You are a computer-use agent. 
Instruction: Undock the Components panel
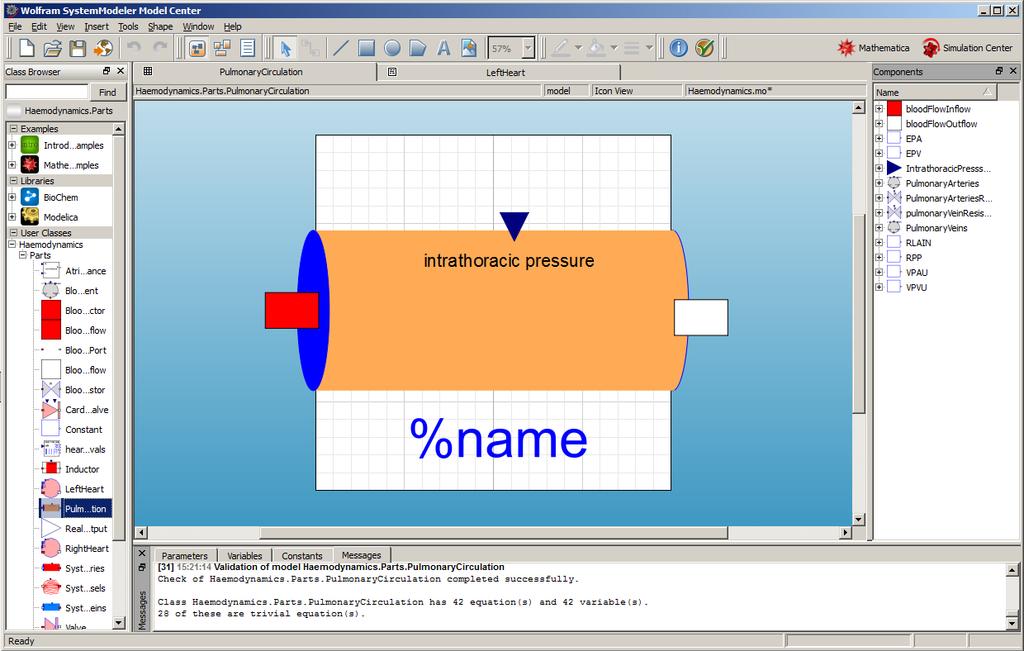tap(999, 71)
